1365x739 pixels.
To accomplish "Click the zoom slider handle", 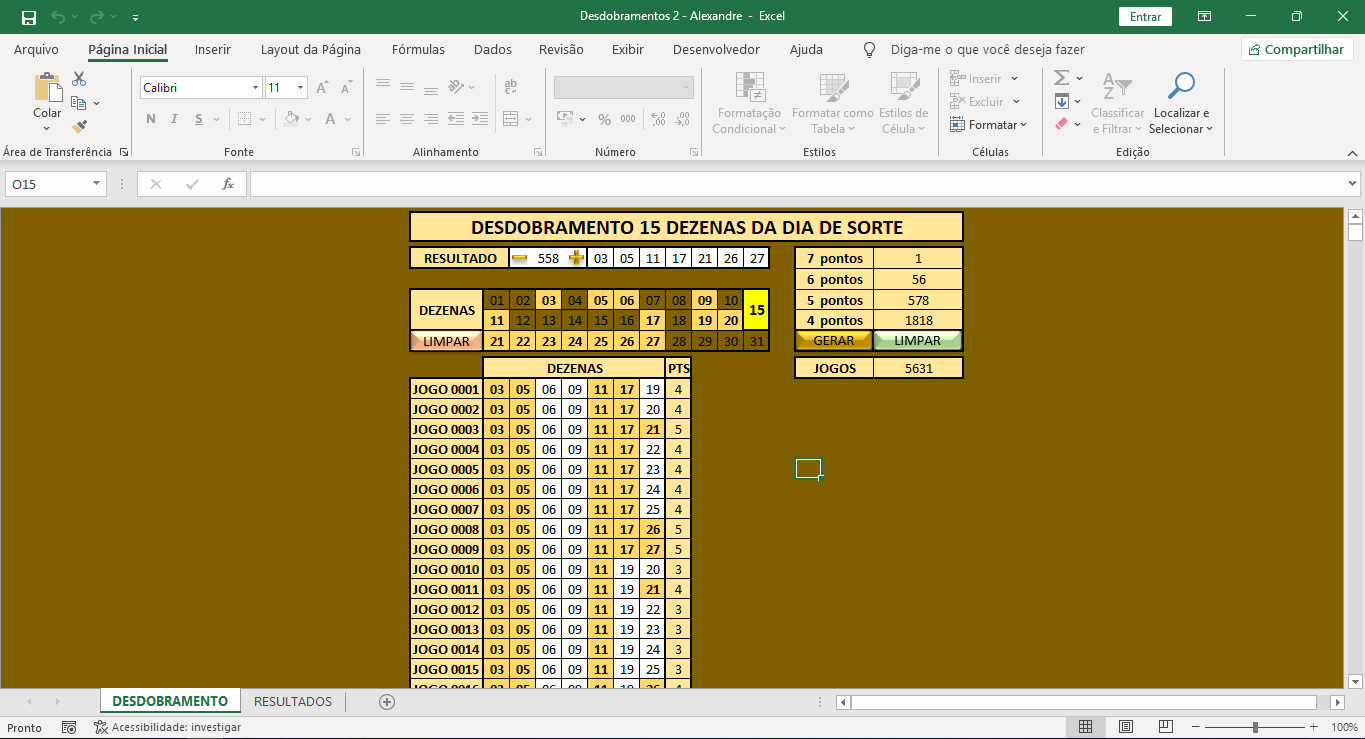I will point(1255,727).
